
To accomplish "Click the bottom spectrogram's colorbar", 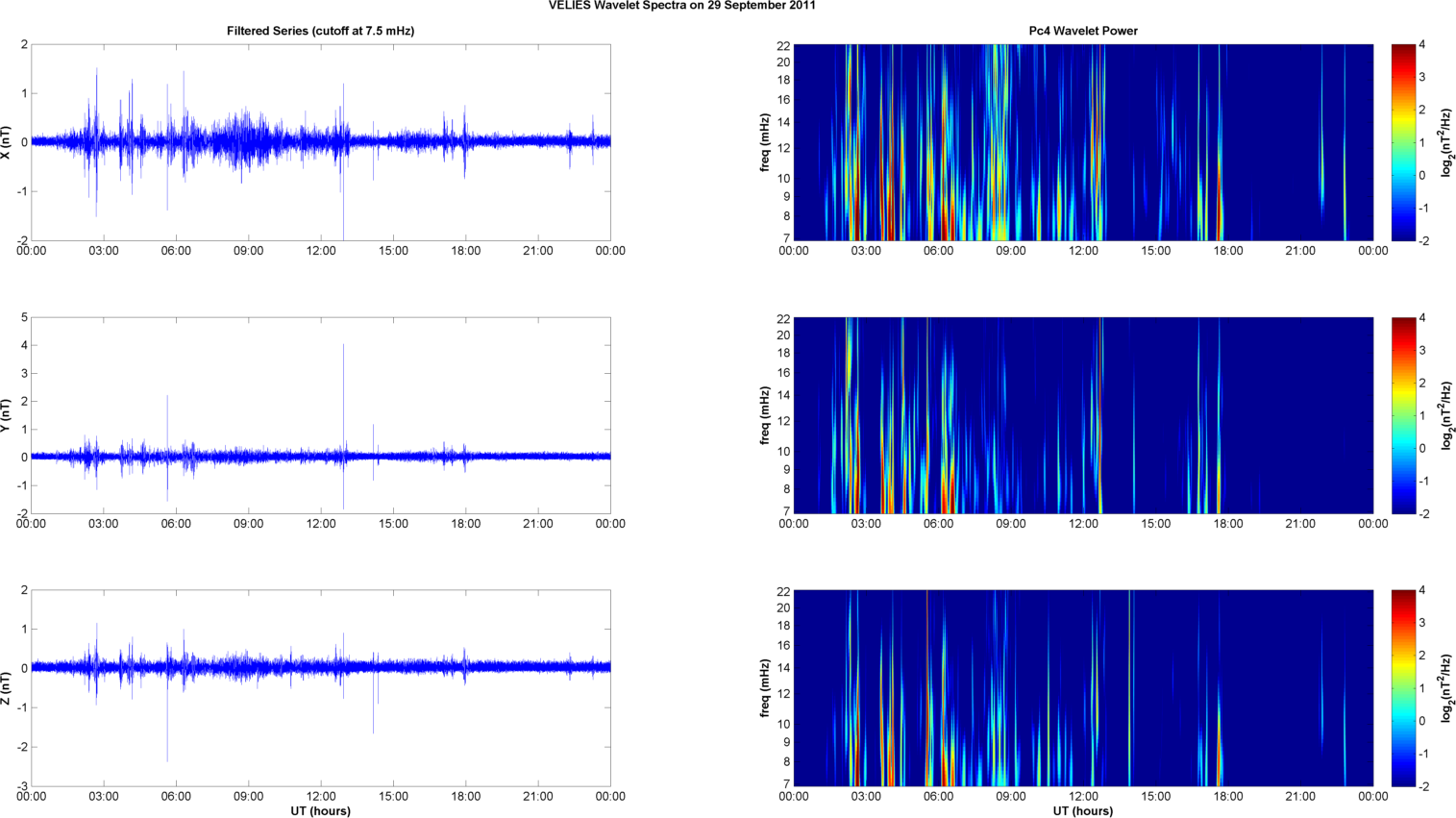I will coord(1403,688).
